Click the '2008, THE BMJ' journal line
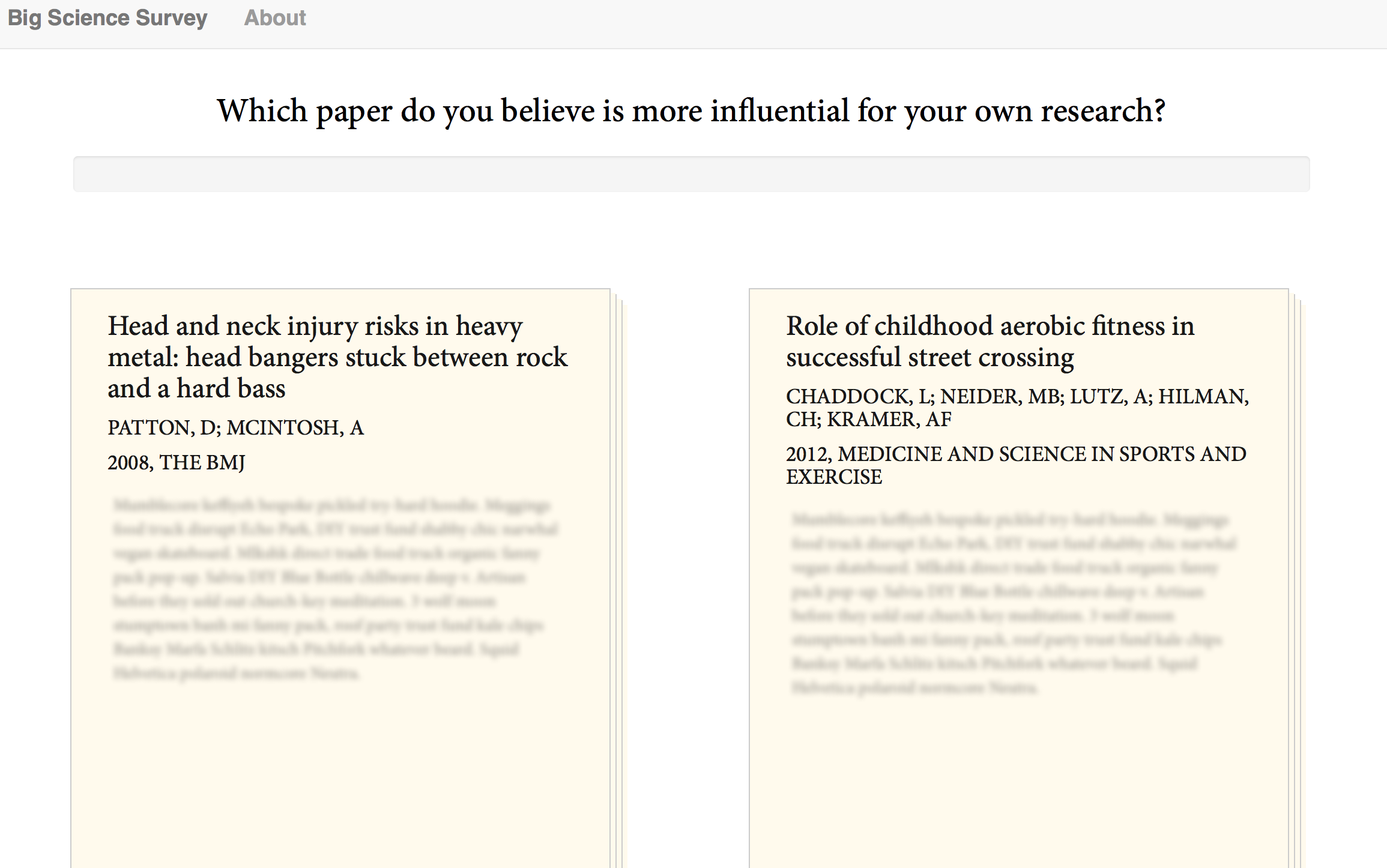Viewport: 1387px width, 868px height. point(176,462)
